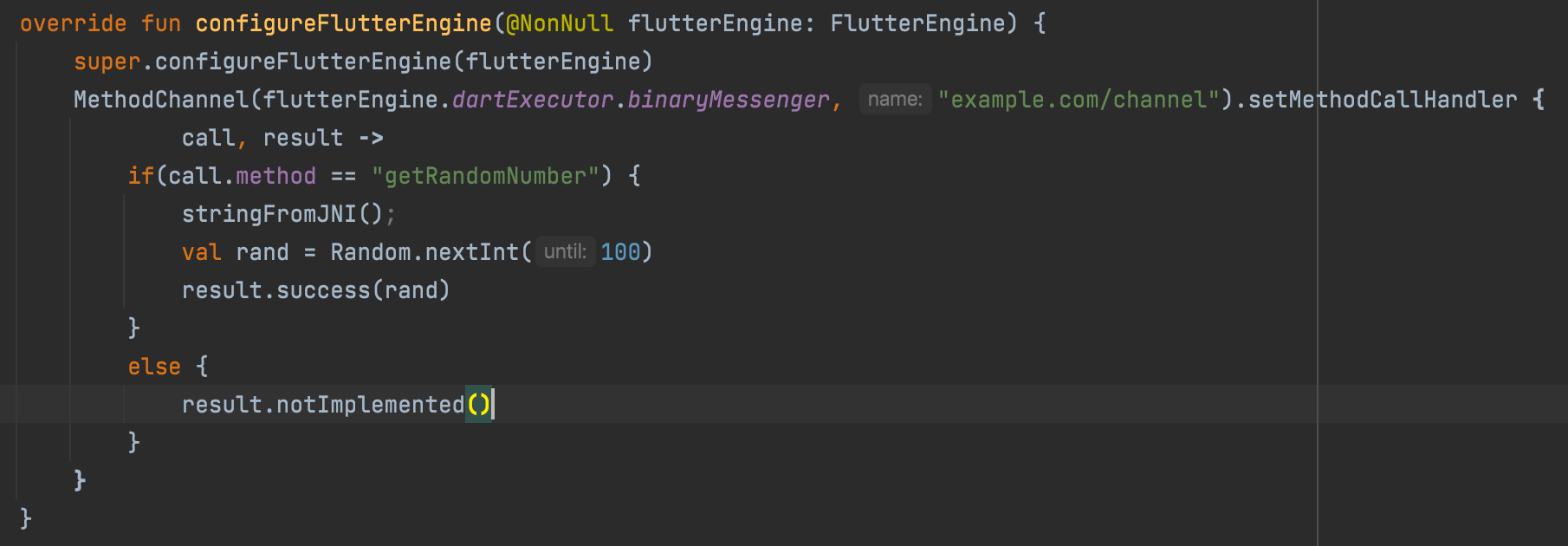1568x546 pixels.
Task: Click setMethodCallHandler method name
Action: [x=1383, y=100]
